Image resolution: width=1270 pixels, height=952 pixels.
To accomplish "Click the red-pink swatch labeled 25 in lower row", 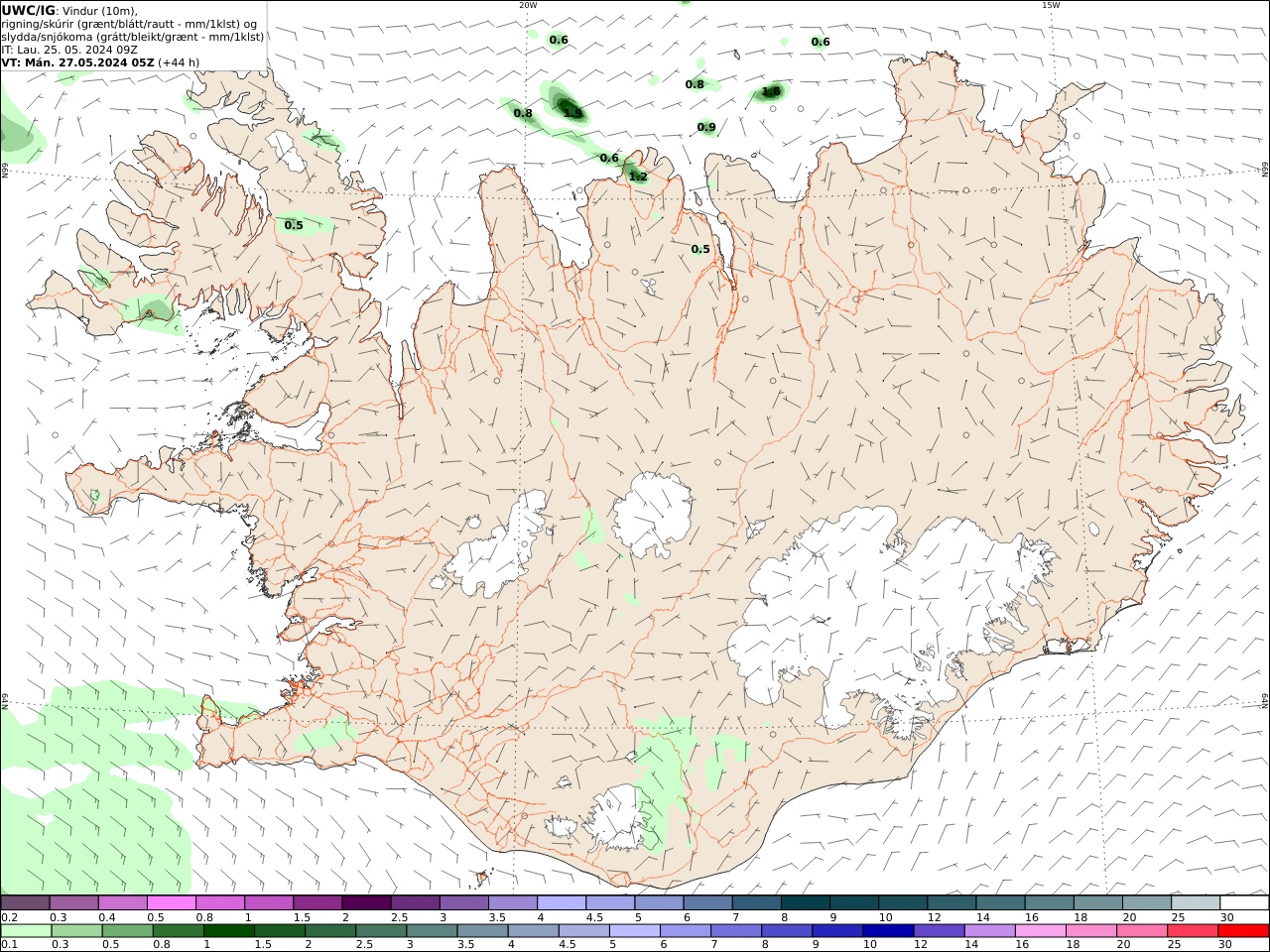I will coord(1193,930).
